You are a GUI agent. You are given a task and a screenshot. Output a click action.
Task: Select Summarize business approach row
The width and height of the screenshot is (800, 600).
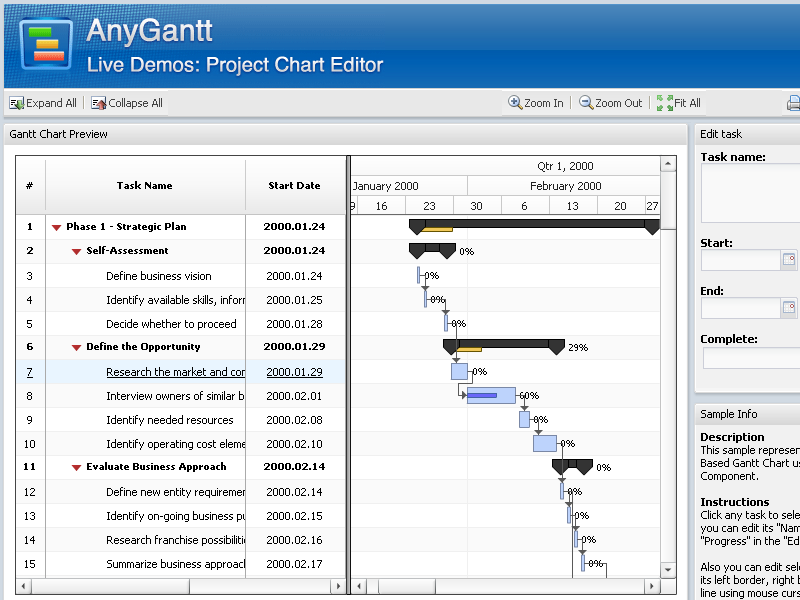click(181, 564)
